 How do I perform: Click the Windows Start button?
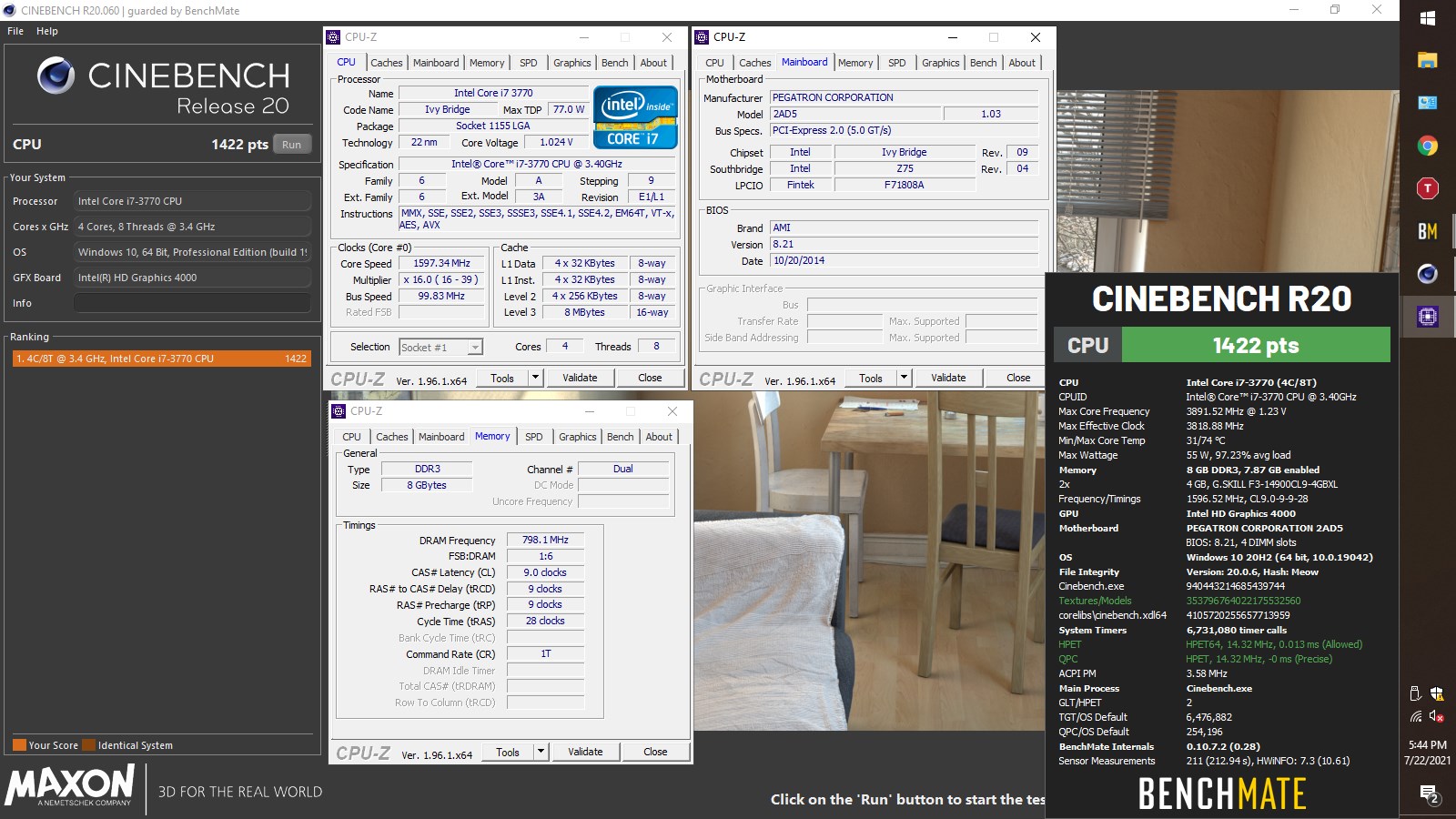click(x=1427, y=18)
